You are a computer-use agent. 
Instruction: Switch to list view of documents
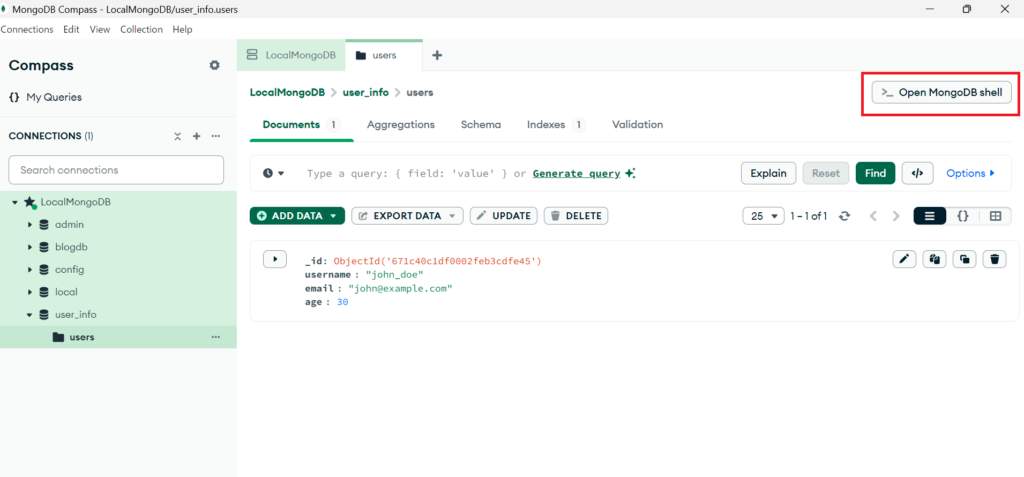click(930, 216)
